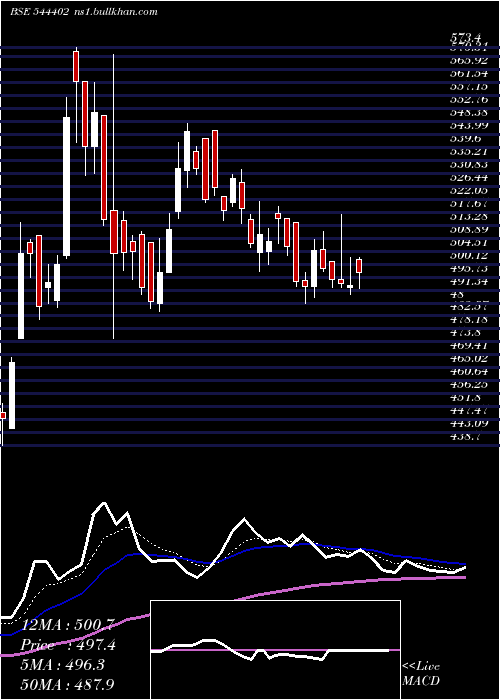Select the 543.99 price axis label
Viewport: 500px width, 700px height.
click(471, 125)
